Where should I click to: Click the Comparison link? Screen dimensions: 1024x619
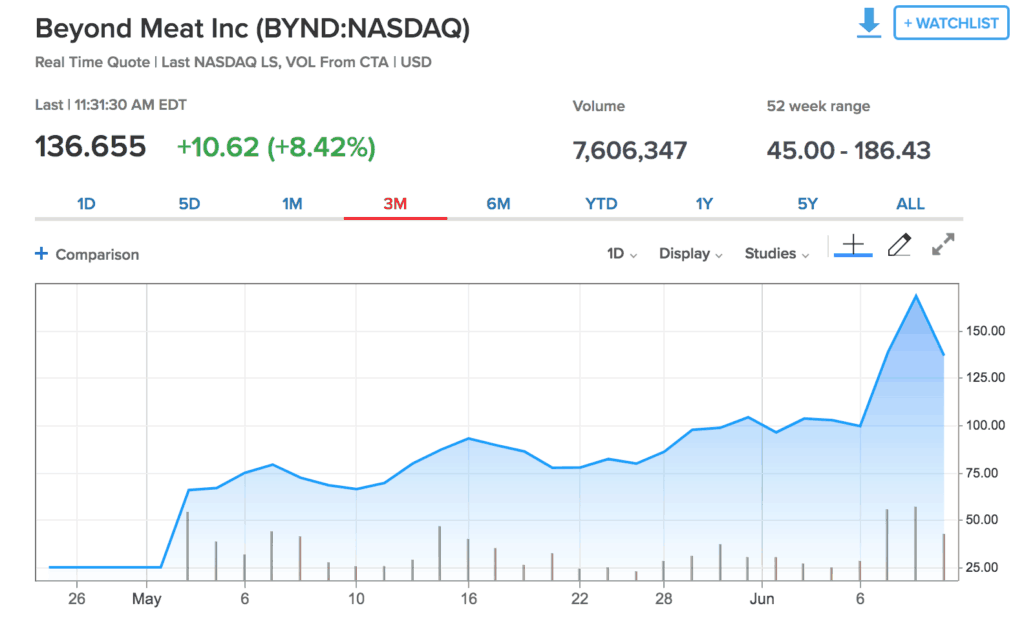point(97,255)
